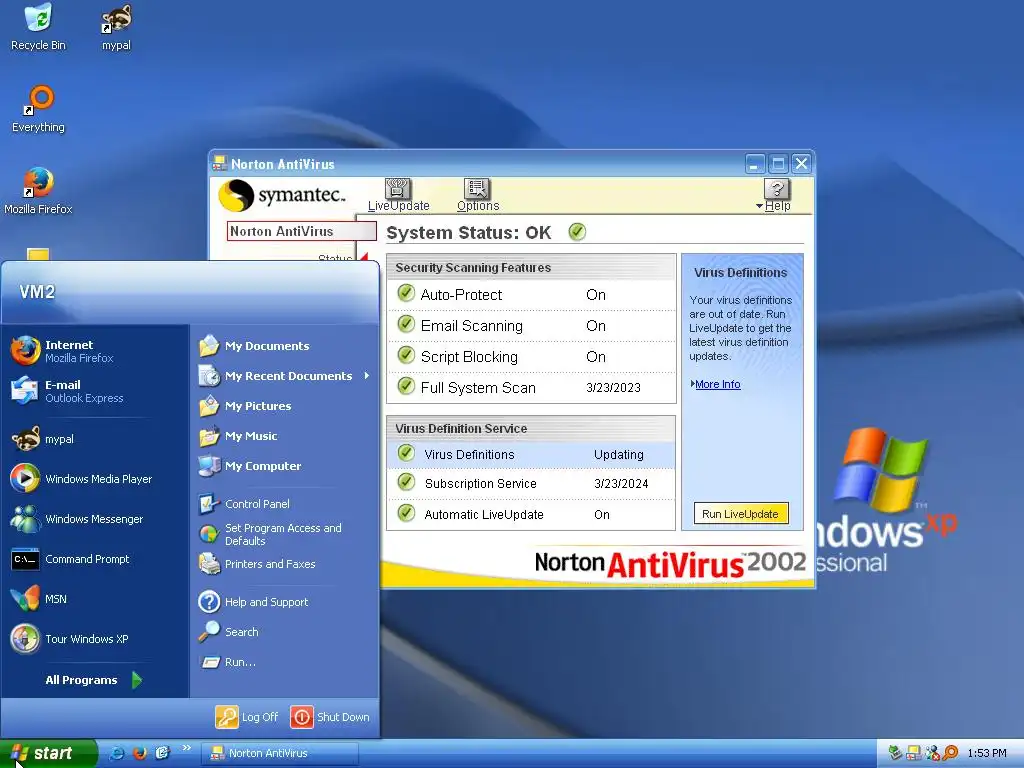
Task: Open Printers and Faxes
Action: tap(285, 564)
